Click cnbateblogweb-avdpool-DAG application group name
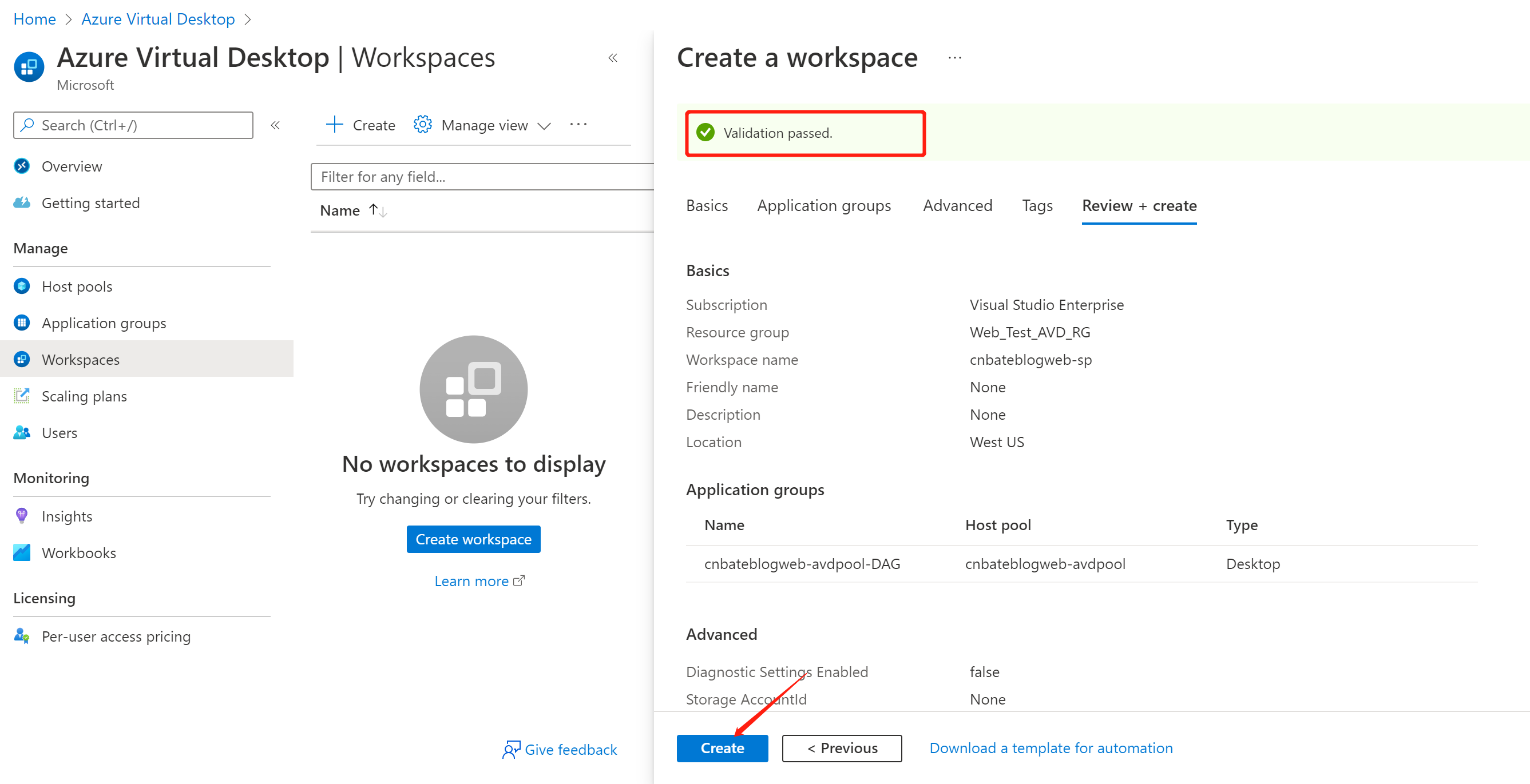Screen dimensions: 1530x784 pos(802,563)
